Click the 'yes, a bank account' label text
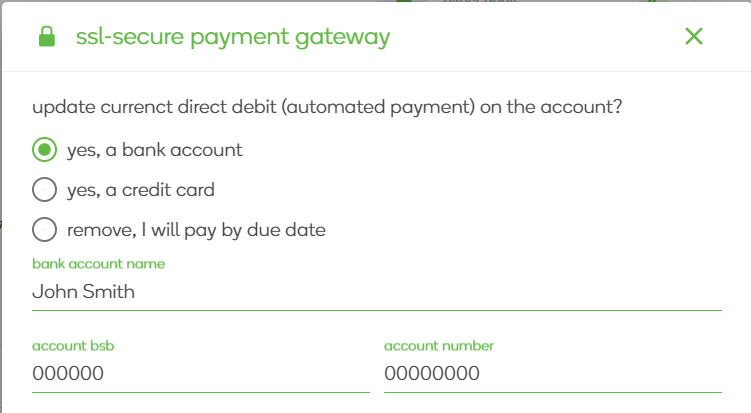 point(155,150)
